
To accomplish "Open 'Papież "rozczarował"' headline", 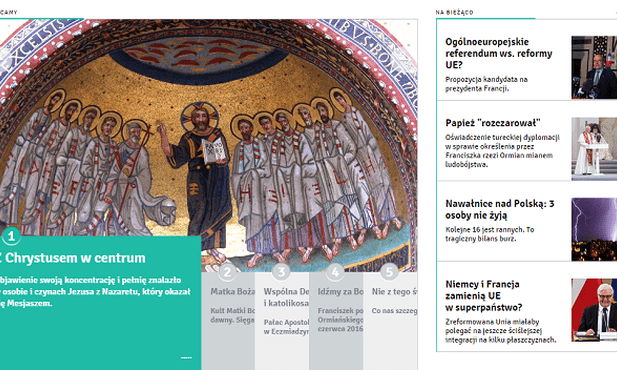I will click(x=493, y=123).
